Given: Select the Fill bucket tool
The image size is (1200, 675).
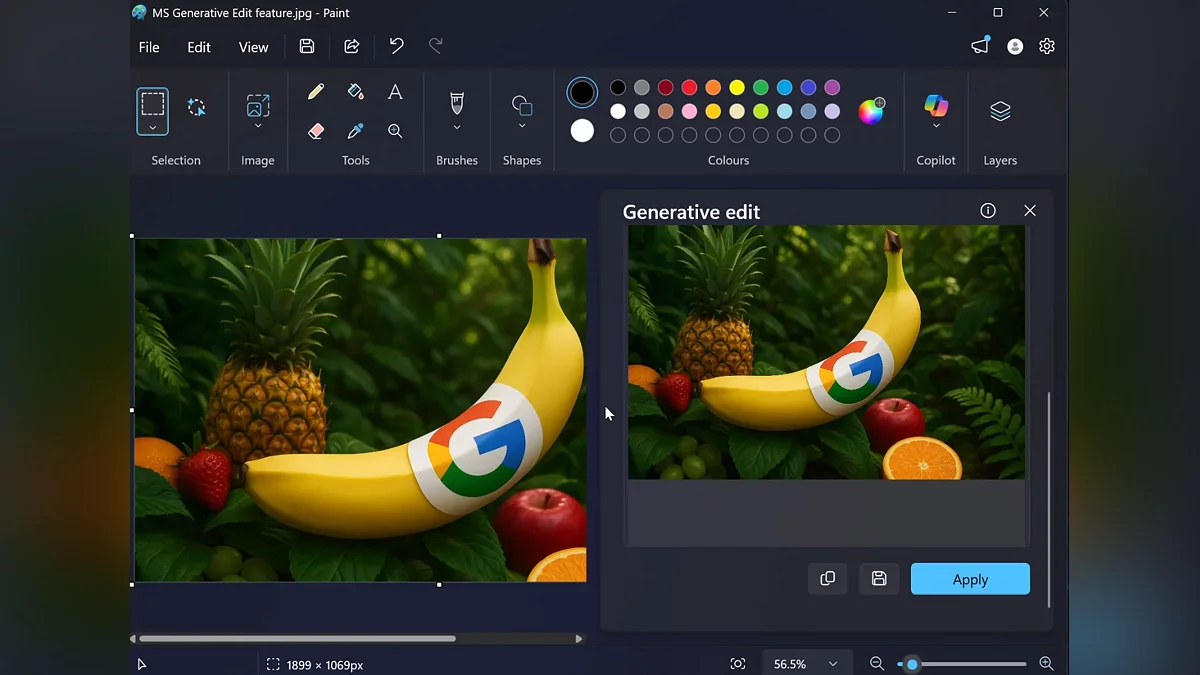Looking at the screenshot, I should [355, 92].
